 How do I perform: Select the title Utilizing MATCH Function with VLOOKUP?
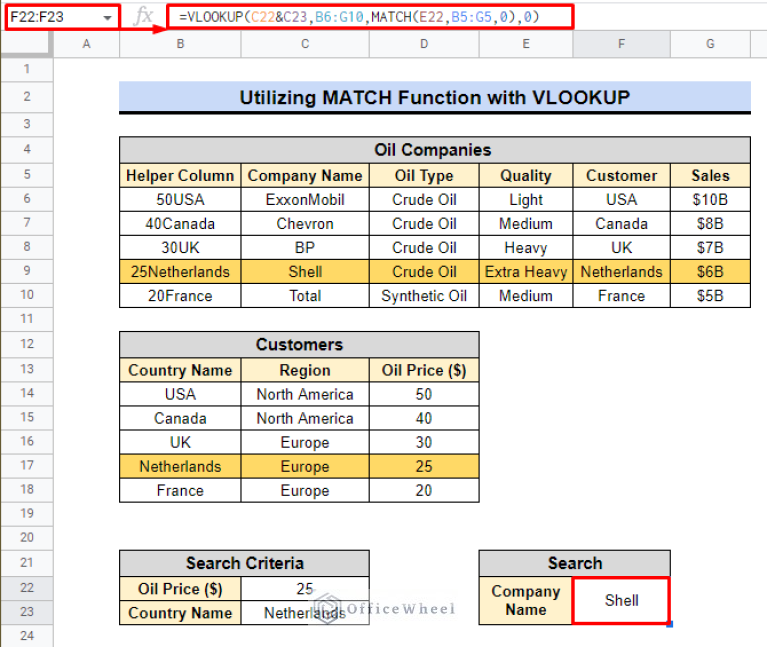point(434,97)
